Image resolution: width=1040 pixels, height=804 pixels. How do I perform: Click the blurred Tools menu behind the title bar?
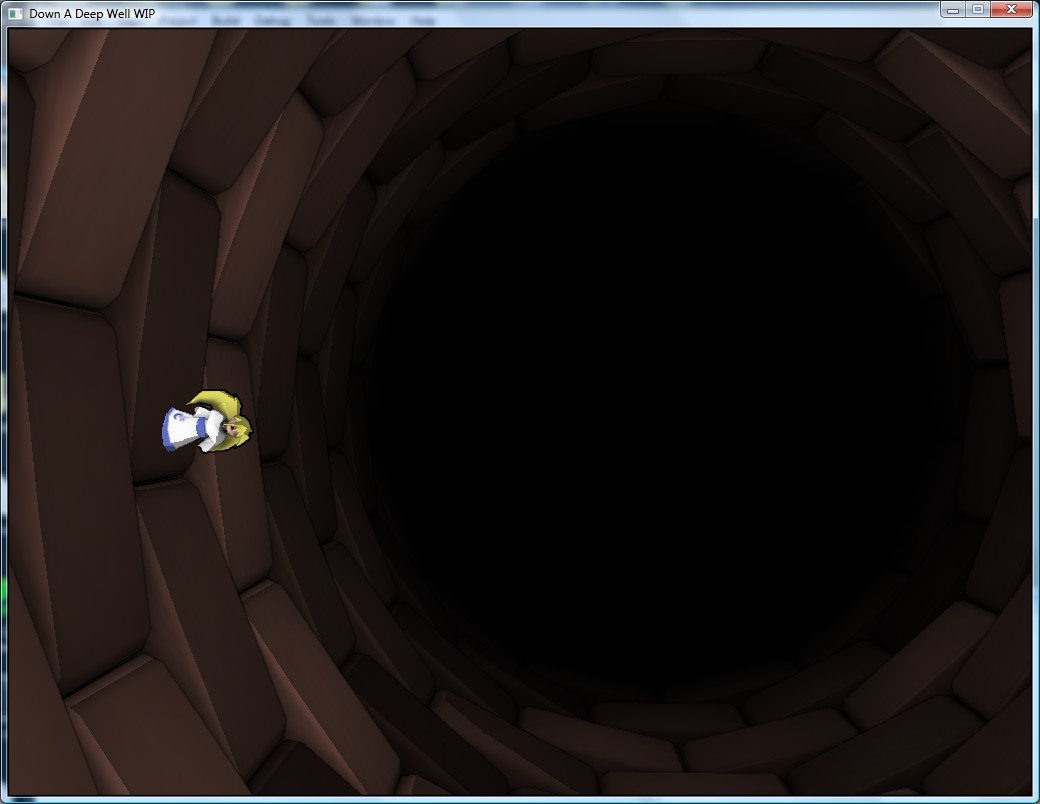[x=321, y=20]
